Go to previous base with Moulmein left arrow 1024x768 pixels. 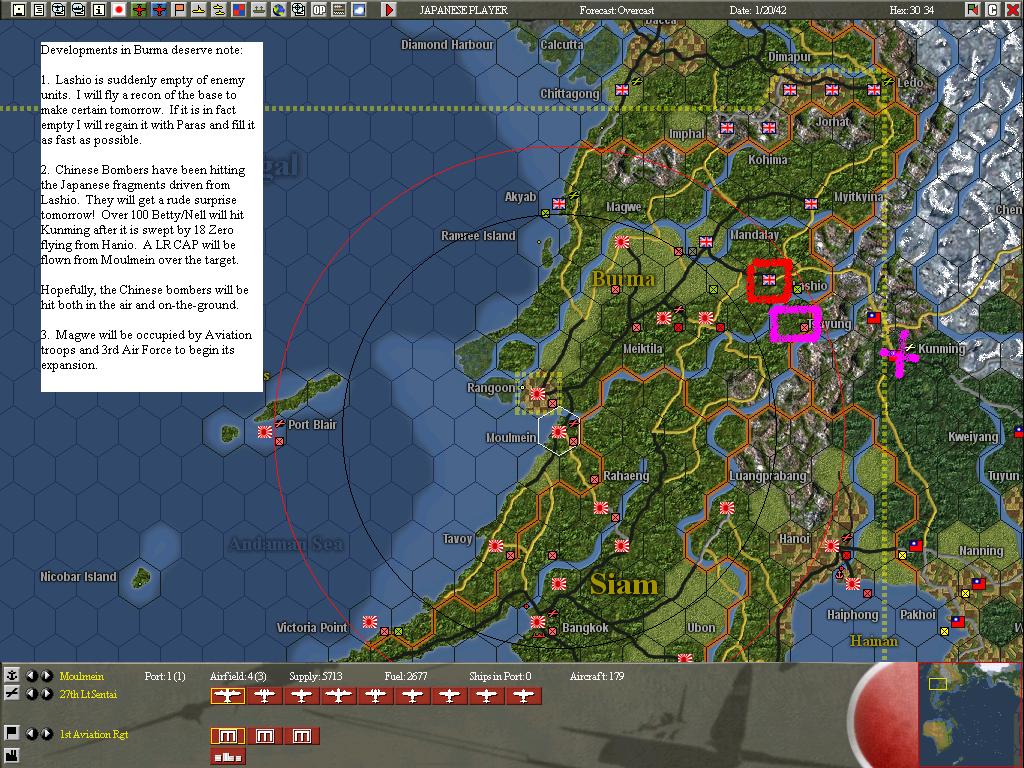(31, 676)
